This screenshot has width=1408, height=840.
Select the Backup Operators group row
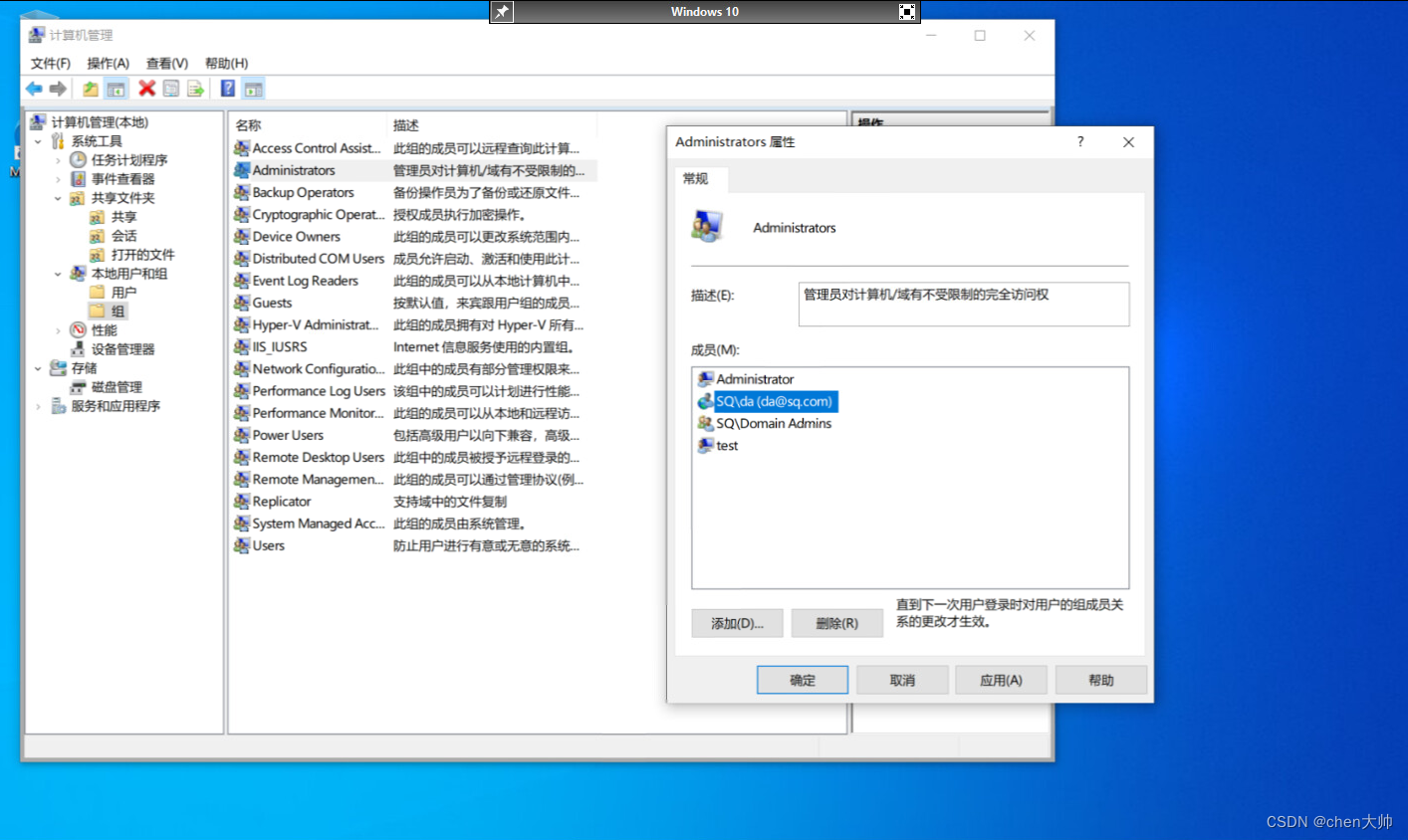[x=413, y=192]
